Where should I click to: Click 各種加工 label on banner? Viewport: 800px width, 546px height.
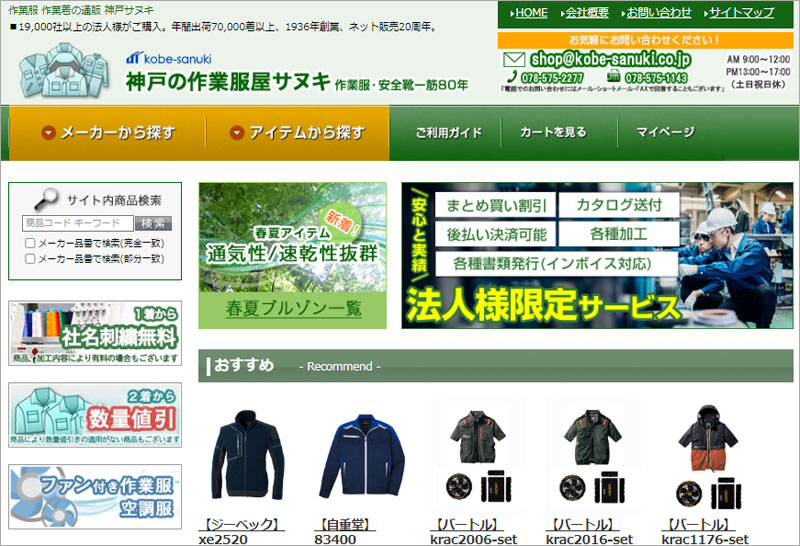(619, 234)
